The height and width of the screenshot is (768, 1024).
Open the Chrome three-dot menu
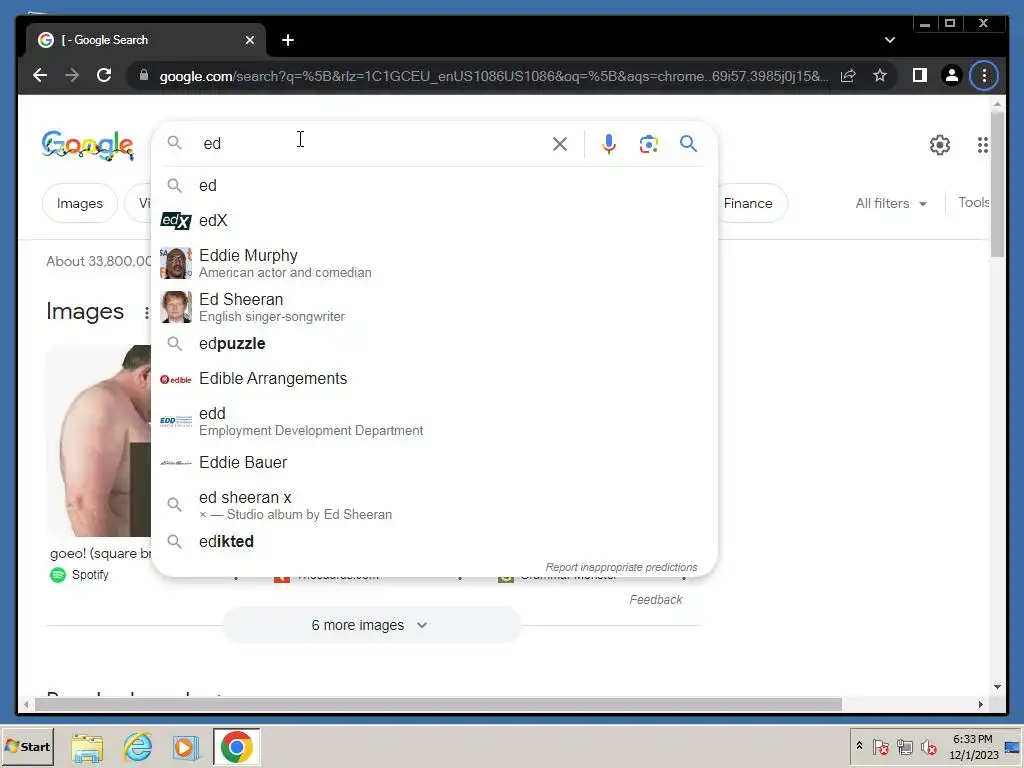click(984, 76)
